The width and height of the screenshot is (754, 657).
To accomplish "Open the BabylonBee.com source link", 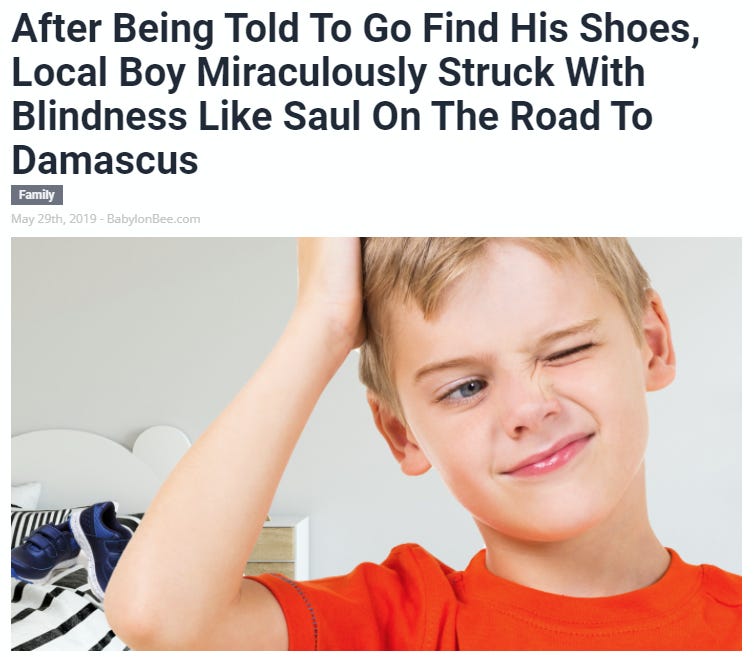I will click(x=153, y=219).
